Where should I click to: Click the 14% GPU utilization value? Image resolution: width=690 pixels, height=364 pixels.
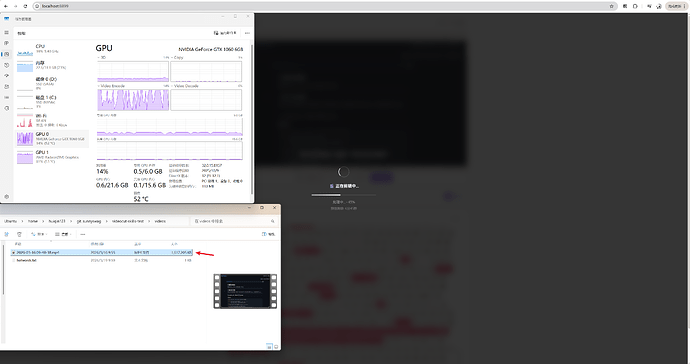coord(102,172)
